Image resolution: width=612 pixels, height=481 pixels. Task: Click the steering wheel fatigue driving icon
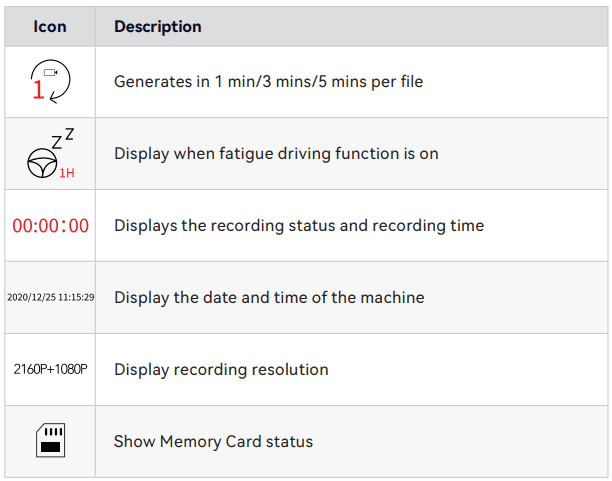[44, 165]
